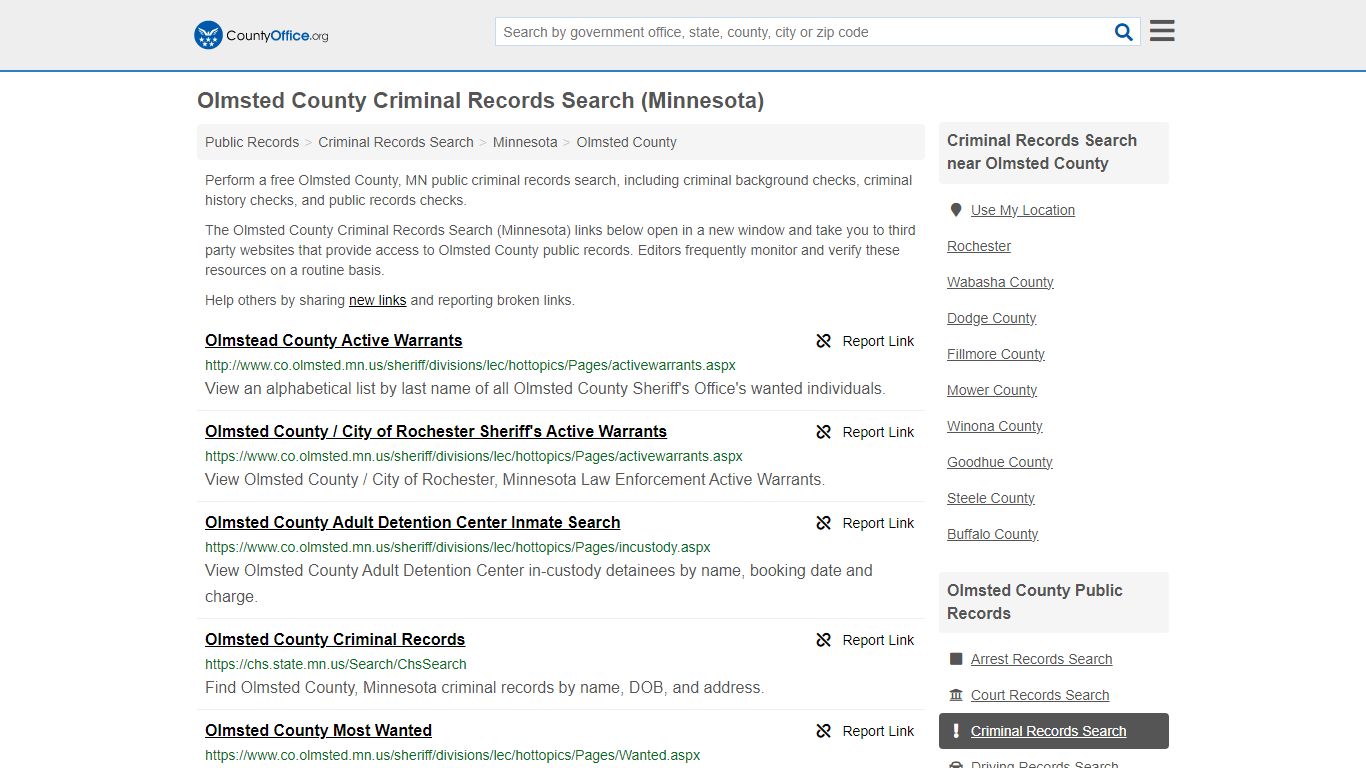Image resolution: width=1366 pixels, height=768 pixels.
Task: Open Olmstead County Active Warrants title
Action: 334,340
